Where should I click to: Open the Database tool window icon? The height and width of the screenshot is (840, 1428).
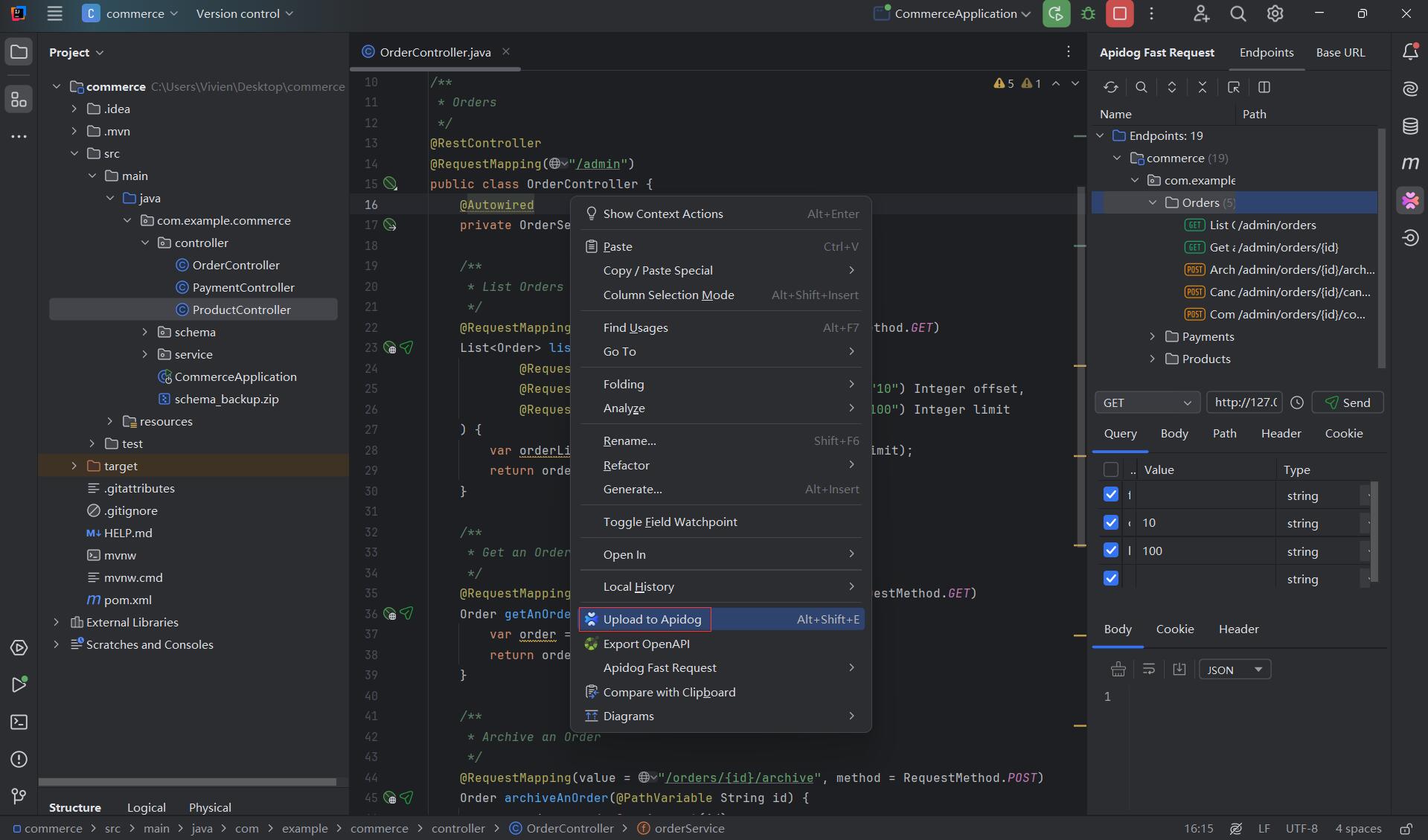pos(1410,126)
